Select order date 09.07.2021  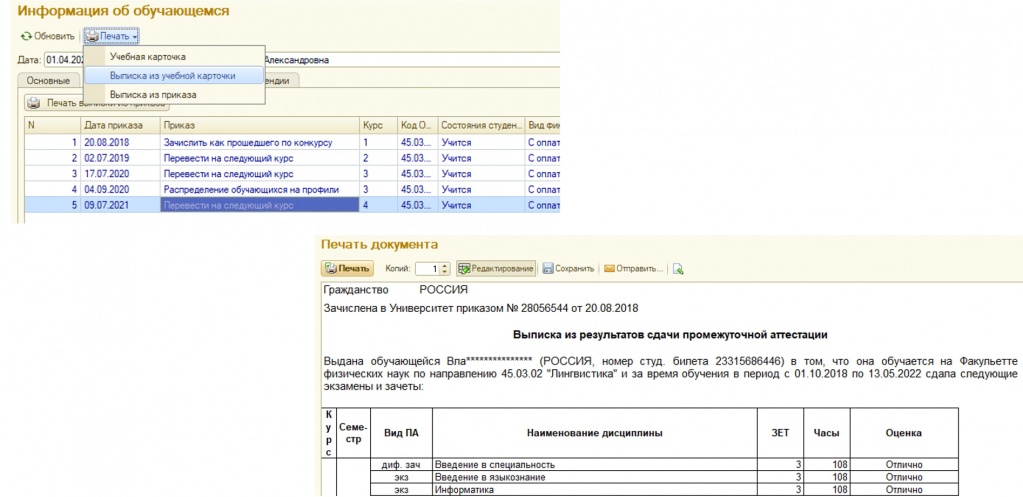click(x=120, y=205)
